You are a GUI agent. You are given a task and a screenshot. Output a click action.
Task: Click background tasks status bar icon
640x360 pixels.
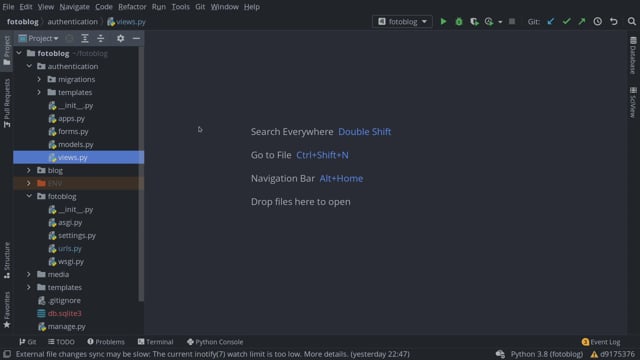tap(500, 354)
